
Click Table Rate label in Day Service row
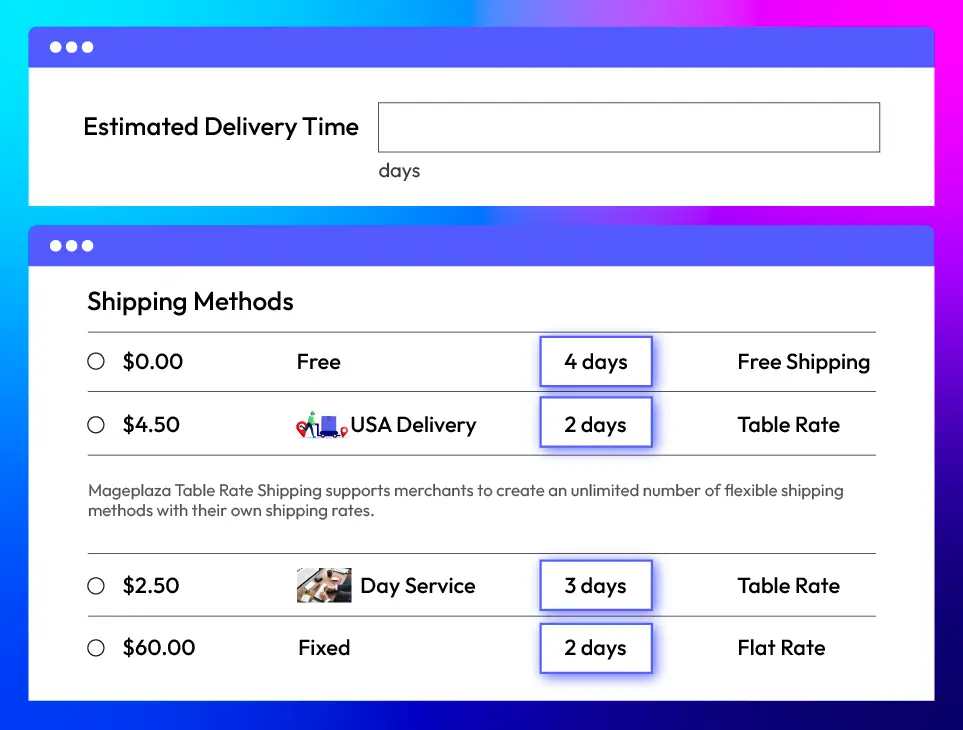pyautogui.click(x=789, y=586)
